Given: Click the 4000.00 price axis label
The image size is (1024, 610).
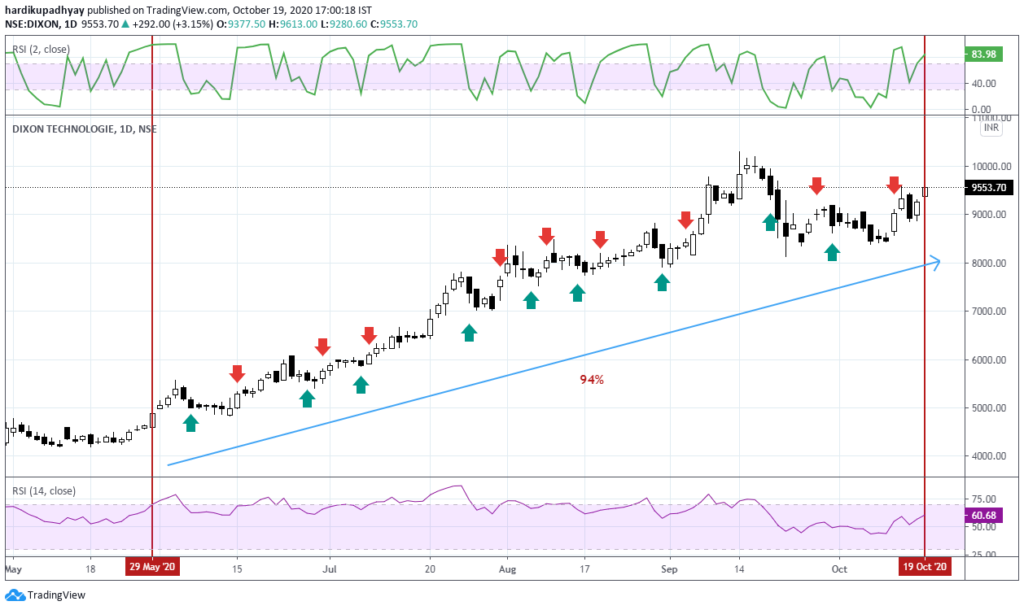Looking at the screenshot, I should pos(989,457).
